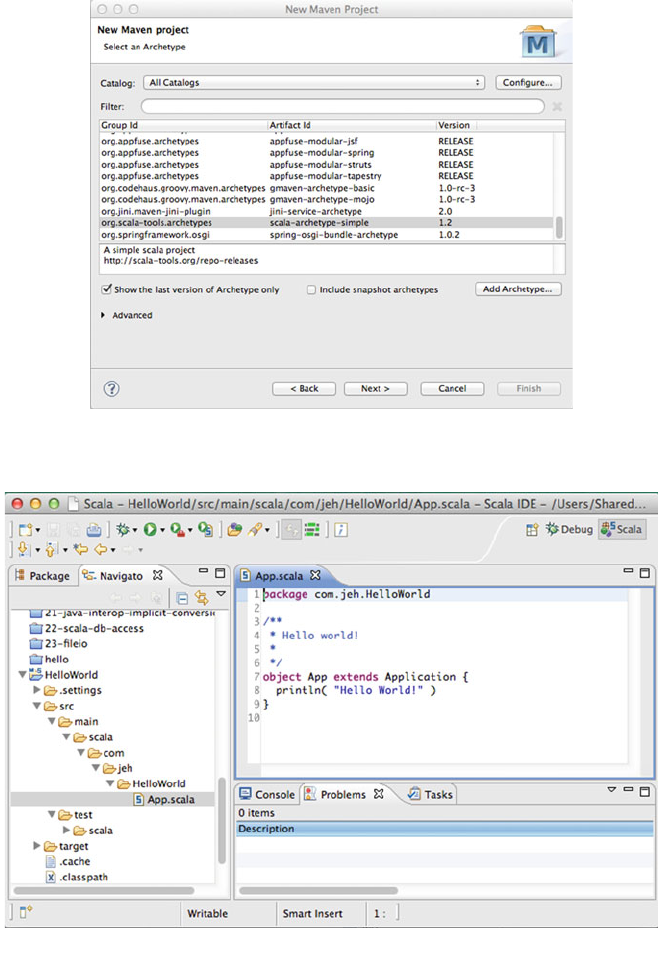Close the App.scala editor tab
663x964 pixels.
pyautogui.click(x=316, y=575)
